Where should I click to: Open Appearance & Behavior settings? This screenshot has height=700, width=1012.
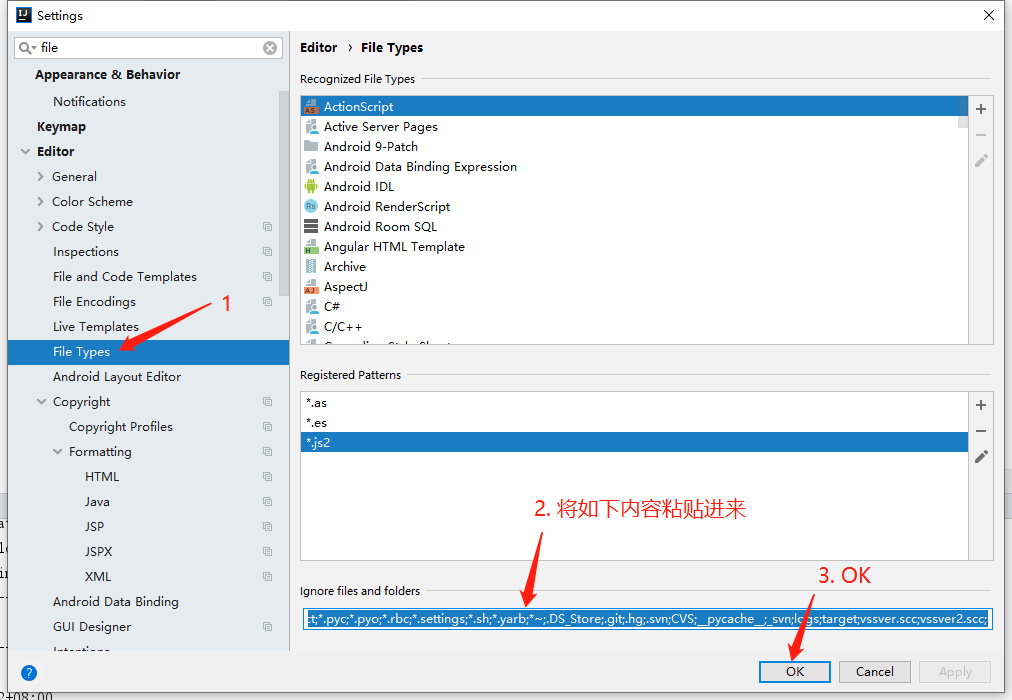(x=107, y=75)
